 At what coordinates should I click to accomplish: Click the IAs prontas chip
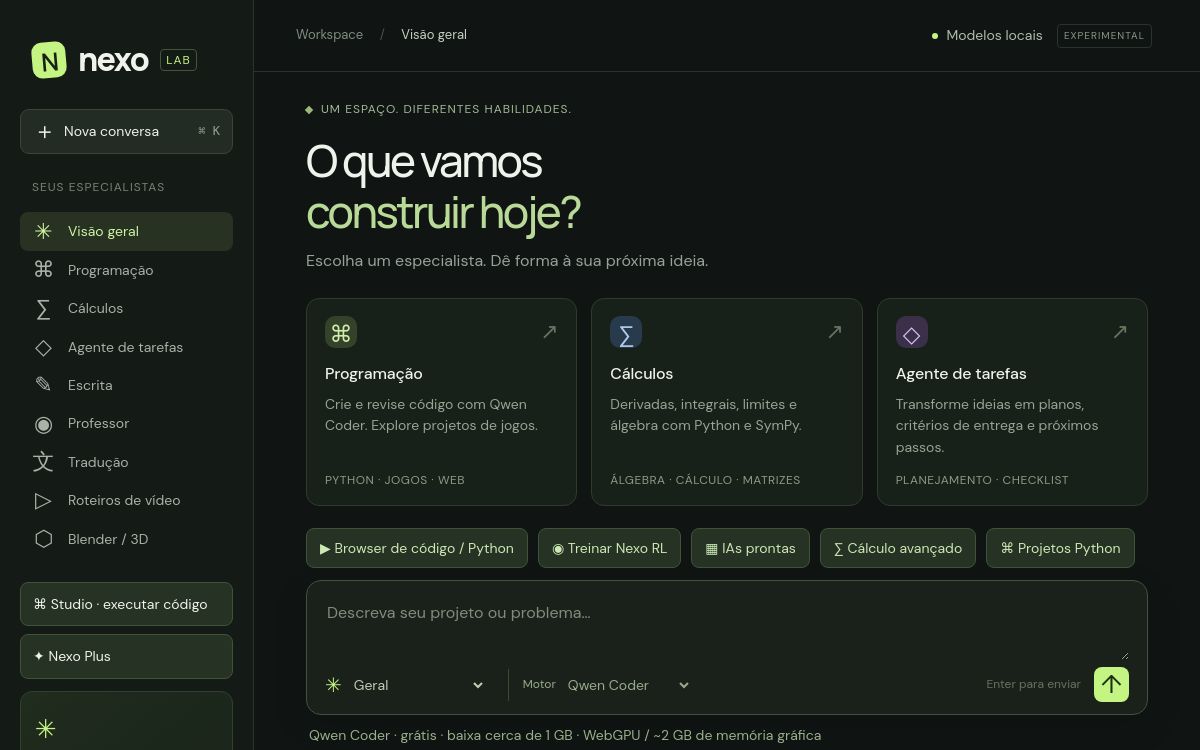click(x=750, y=548)
